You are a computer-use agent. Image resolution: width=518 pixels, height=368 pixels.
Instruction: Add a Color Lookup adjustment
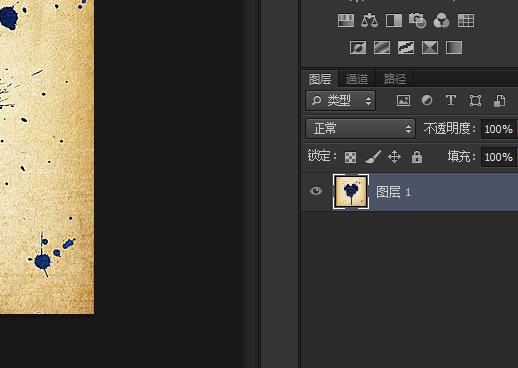pyautogui.click(x=466, y=20)
